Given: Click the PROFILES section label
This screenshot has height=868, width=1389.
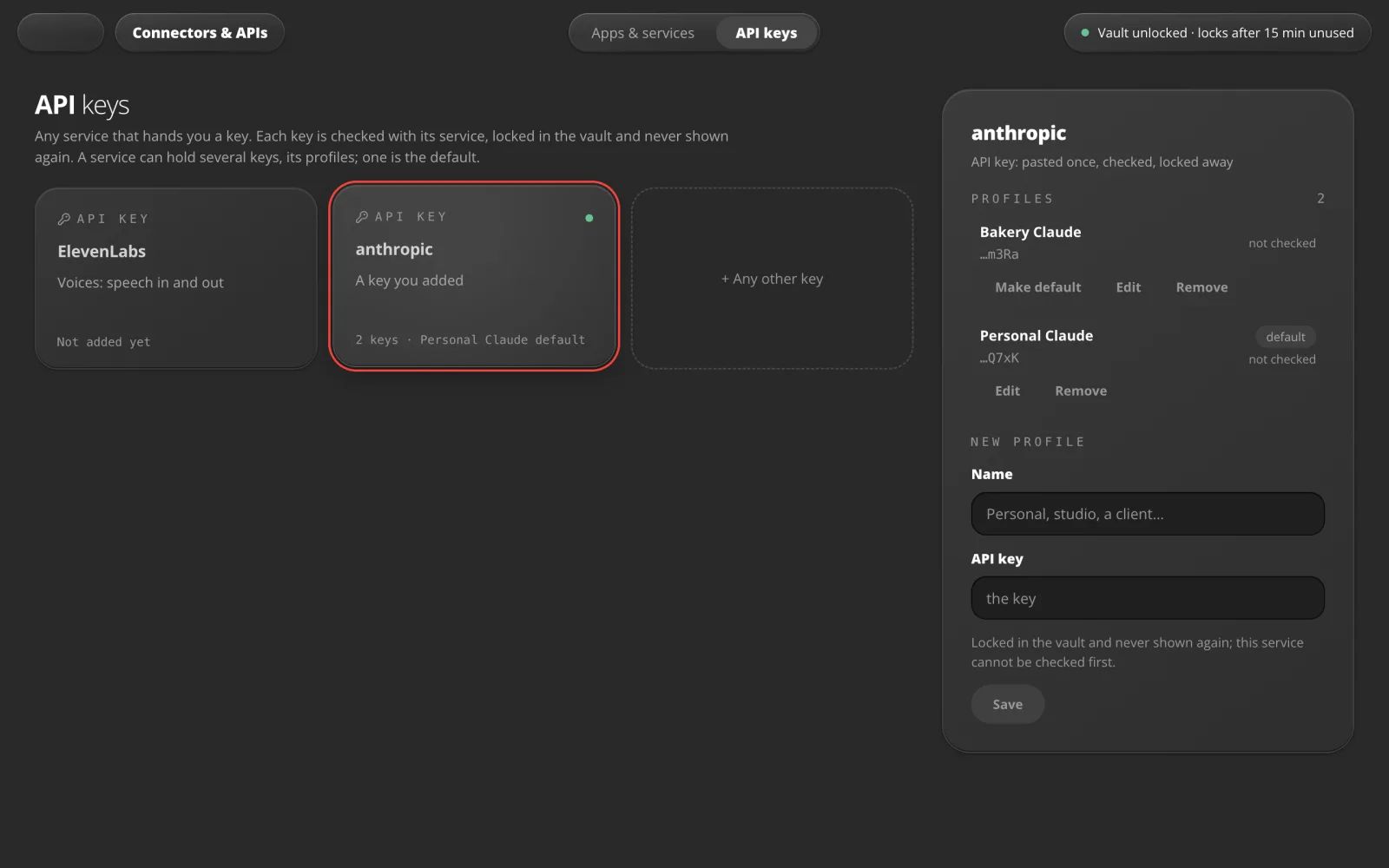Looking at the screenshot, I should click(x=1012, y=199).
